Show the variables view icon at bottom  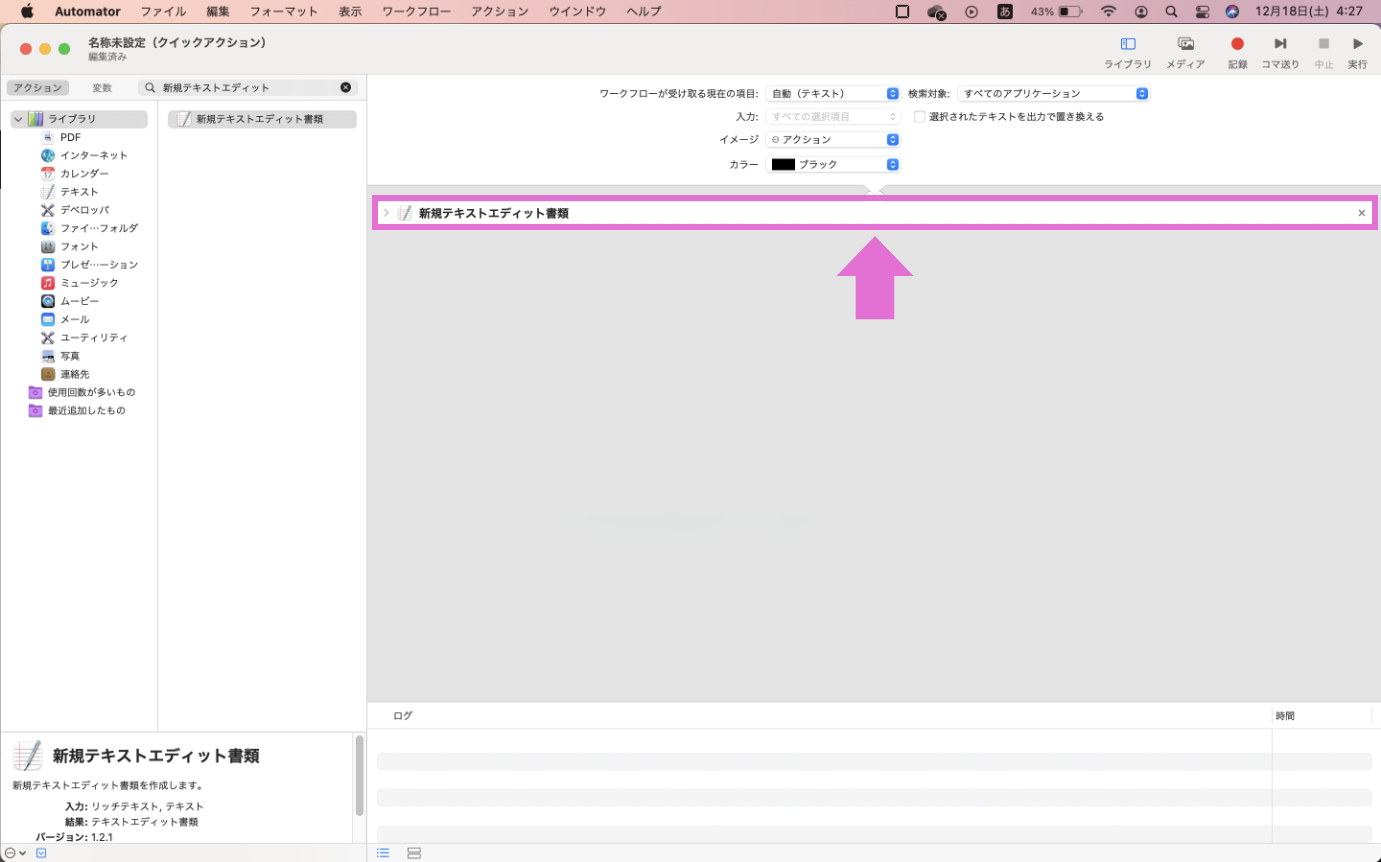414,853
